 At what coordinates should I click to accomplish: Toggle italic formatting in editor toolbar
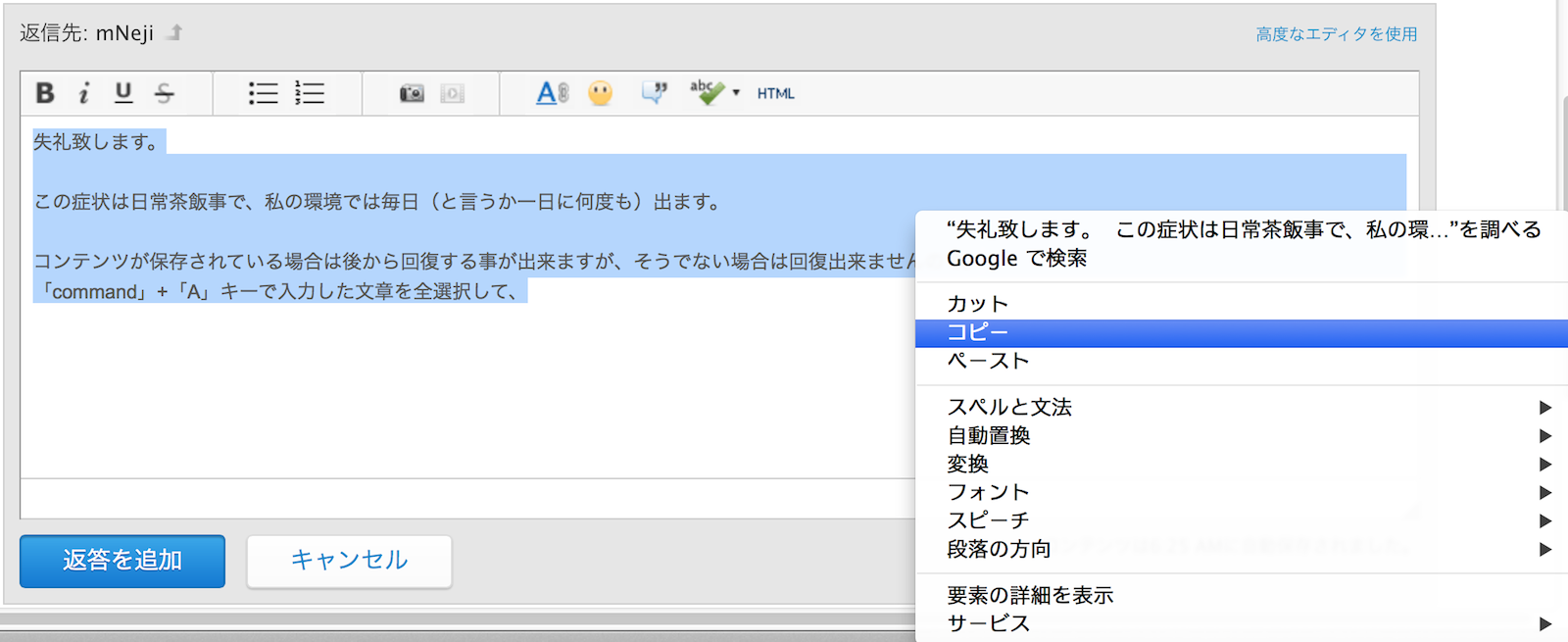coord(84,93)
